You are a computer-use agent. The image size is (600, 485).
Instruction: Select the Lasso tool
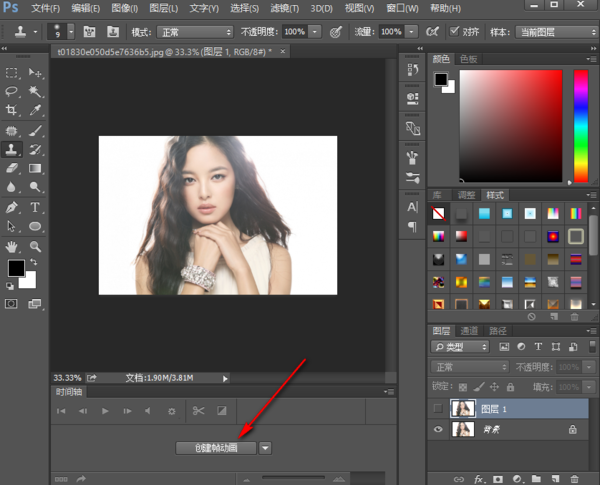(11, 91)
